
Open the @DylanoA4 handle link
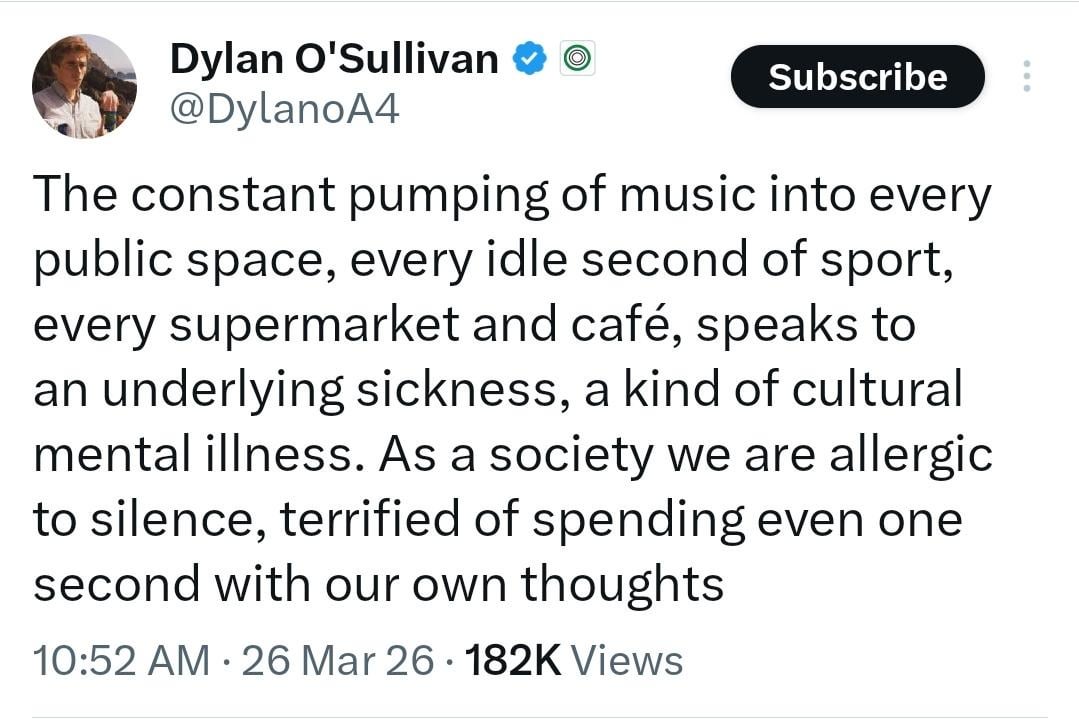285,109
